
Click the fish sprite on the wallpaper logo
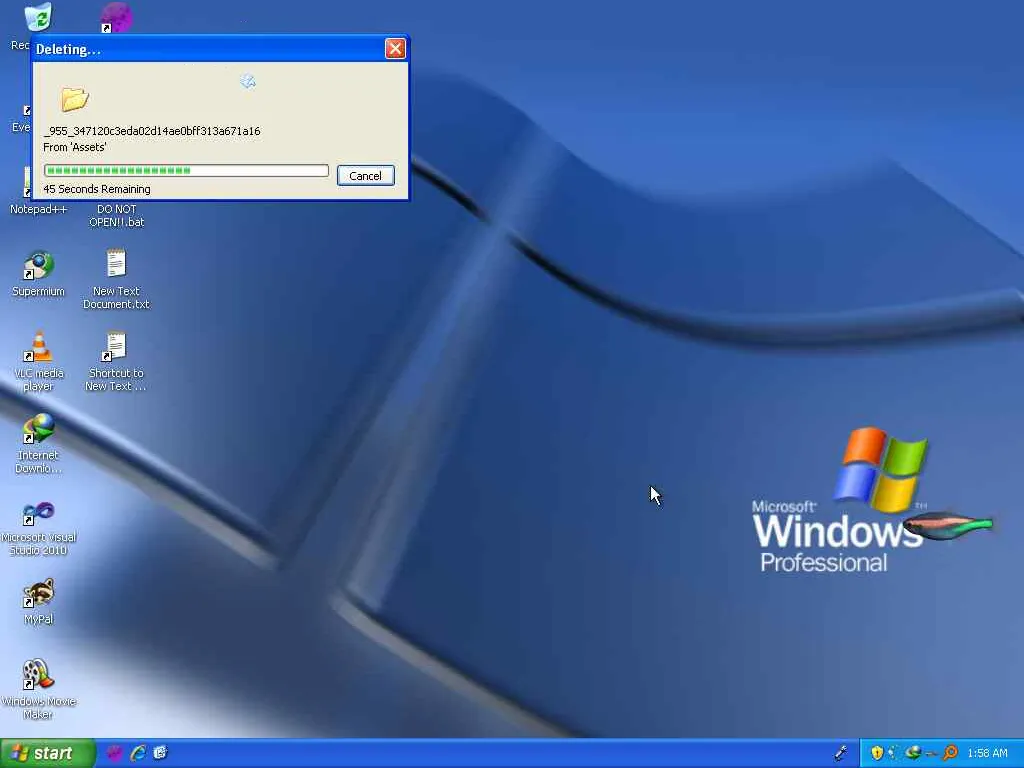pyautogui.click(x=949, y=526)
